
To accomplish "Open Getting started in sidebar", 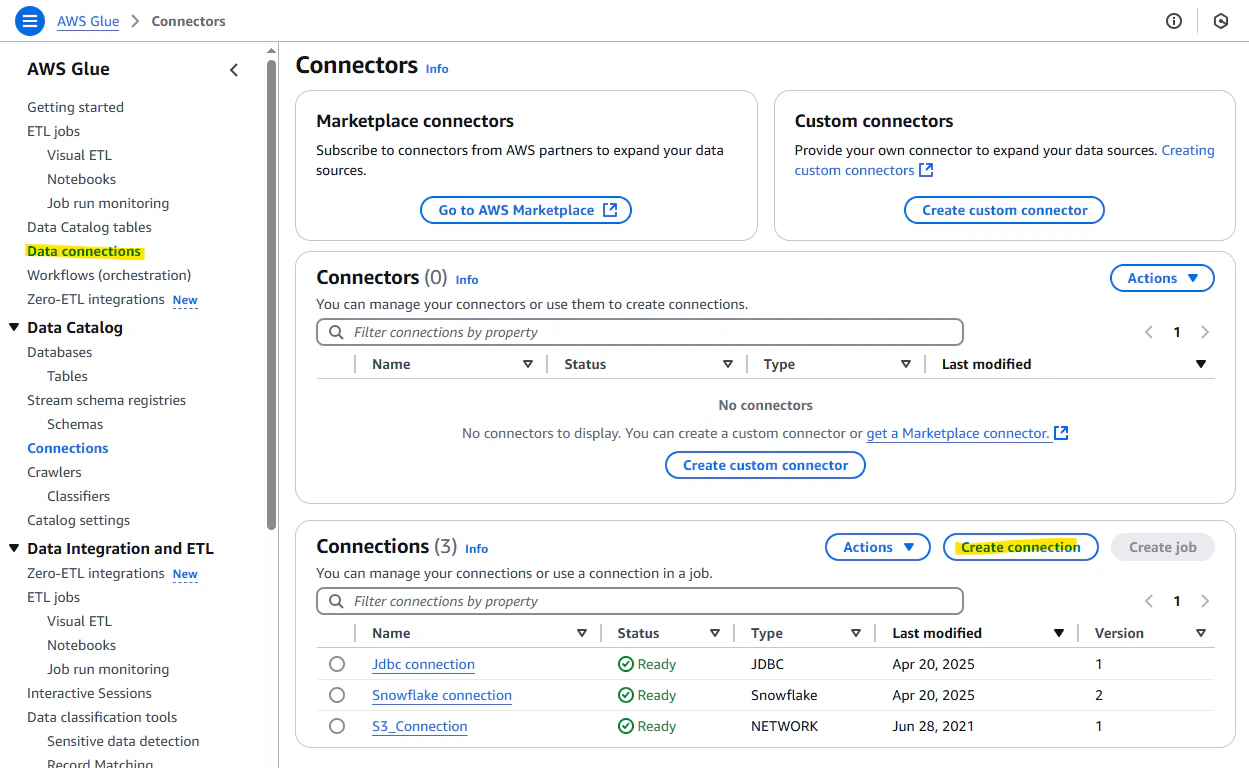I will click(75, 107).
